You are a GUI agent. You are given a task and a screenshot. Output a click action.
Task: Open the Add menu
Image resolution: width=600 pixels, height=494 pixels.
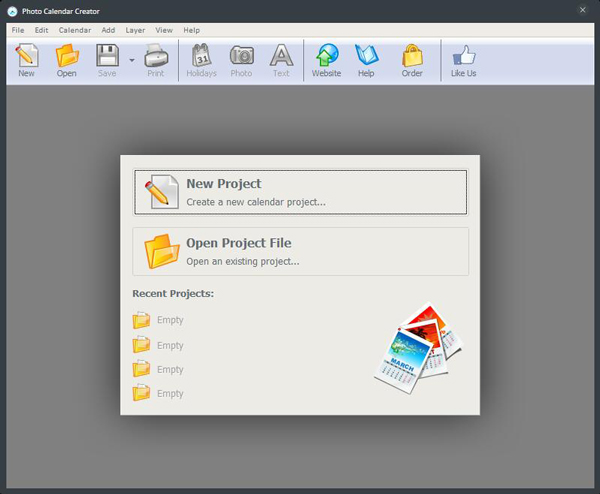tap(108, 30)
